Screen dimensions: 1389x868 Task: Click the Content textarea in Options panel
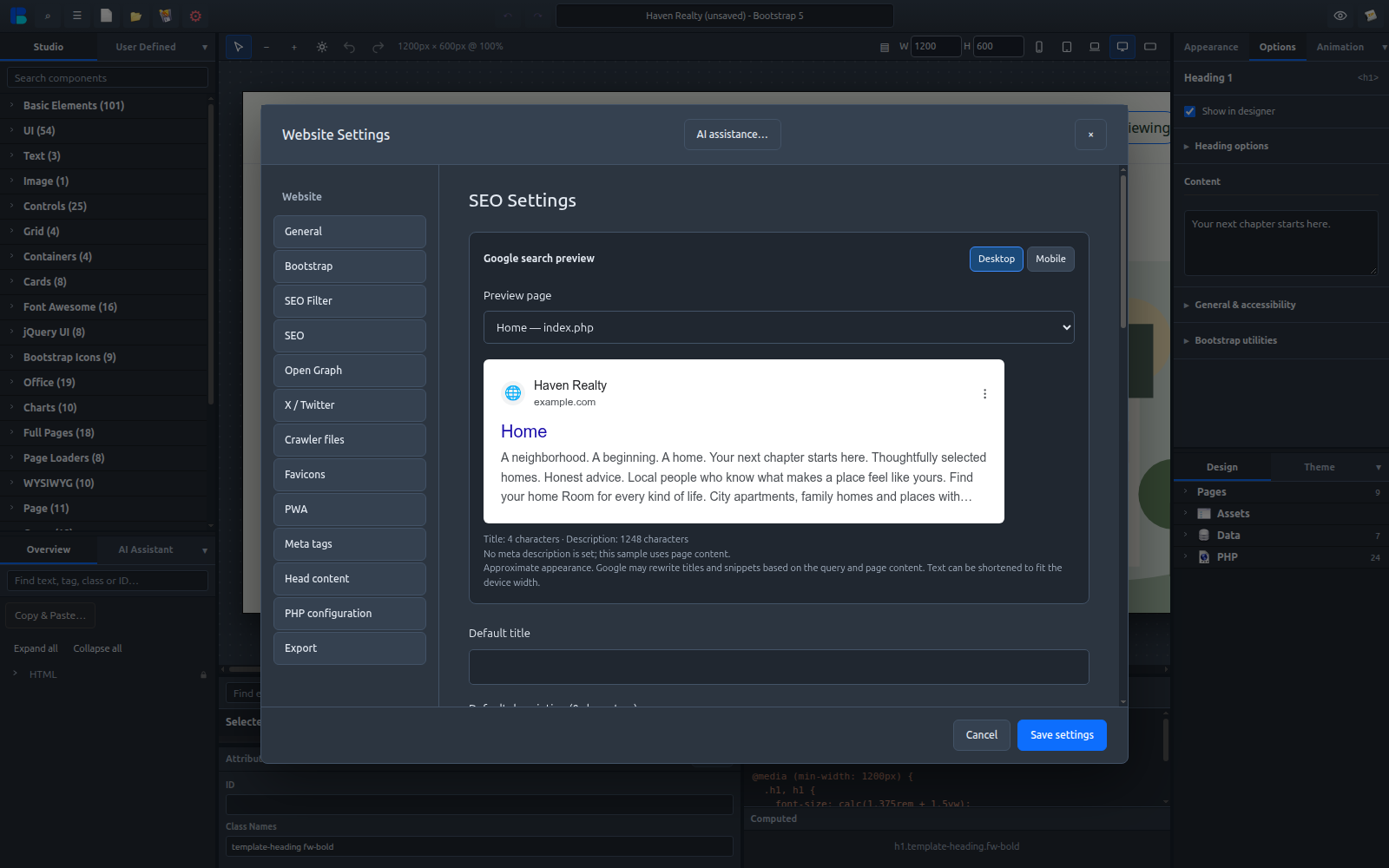pyautogui.click(x=1280, y=243)
